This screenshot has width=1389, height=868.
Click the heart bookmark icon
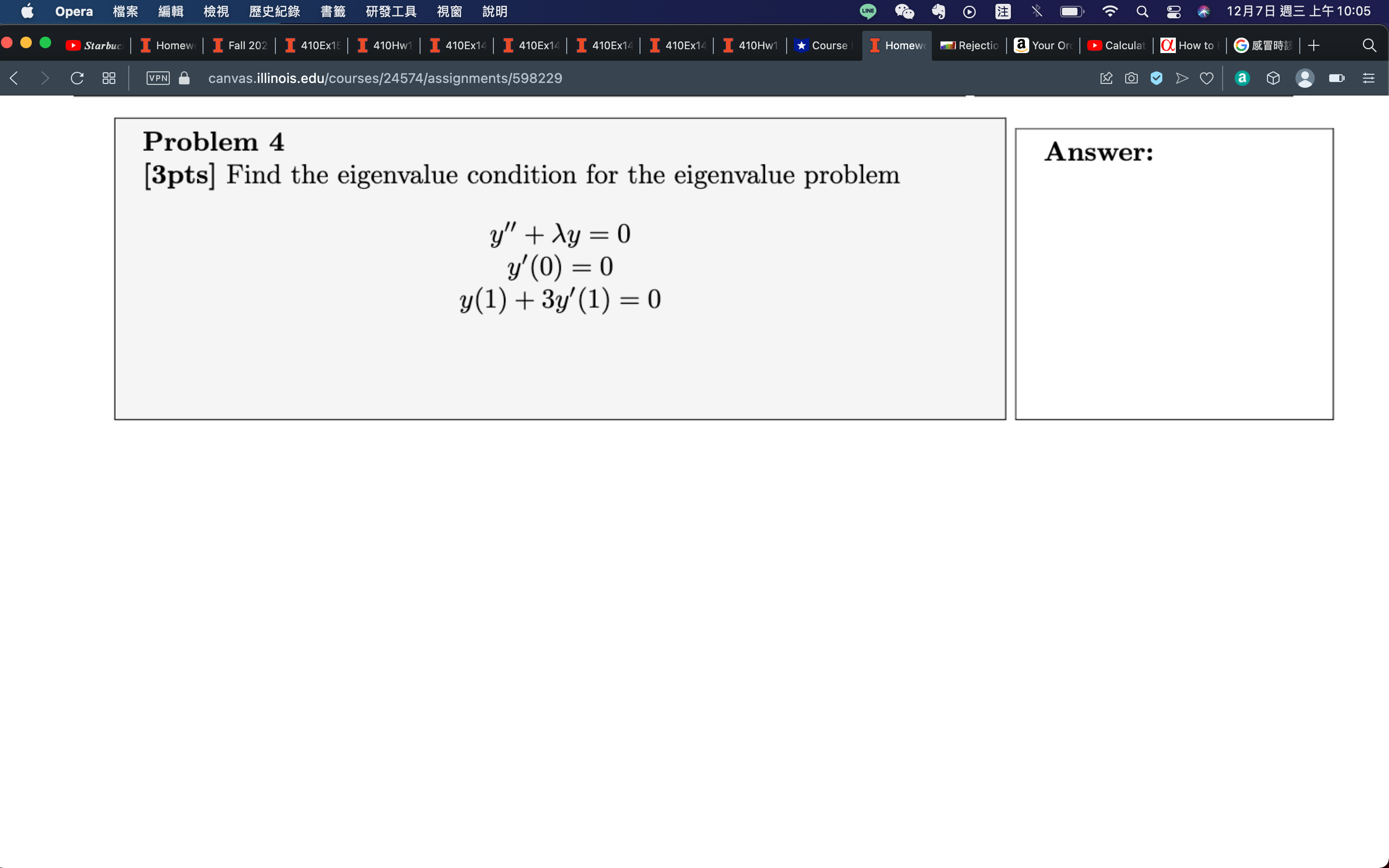click(1207, 78)
